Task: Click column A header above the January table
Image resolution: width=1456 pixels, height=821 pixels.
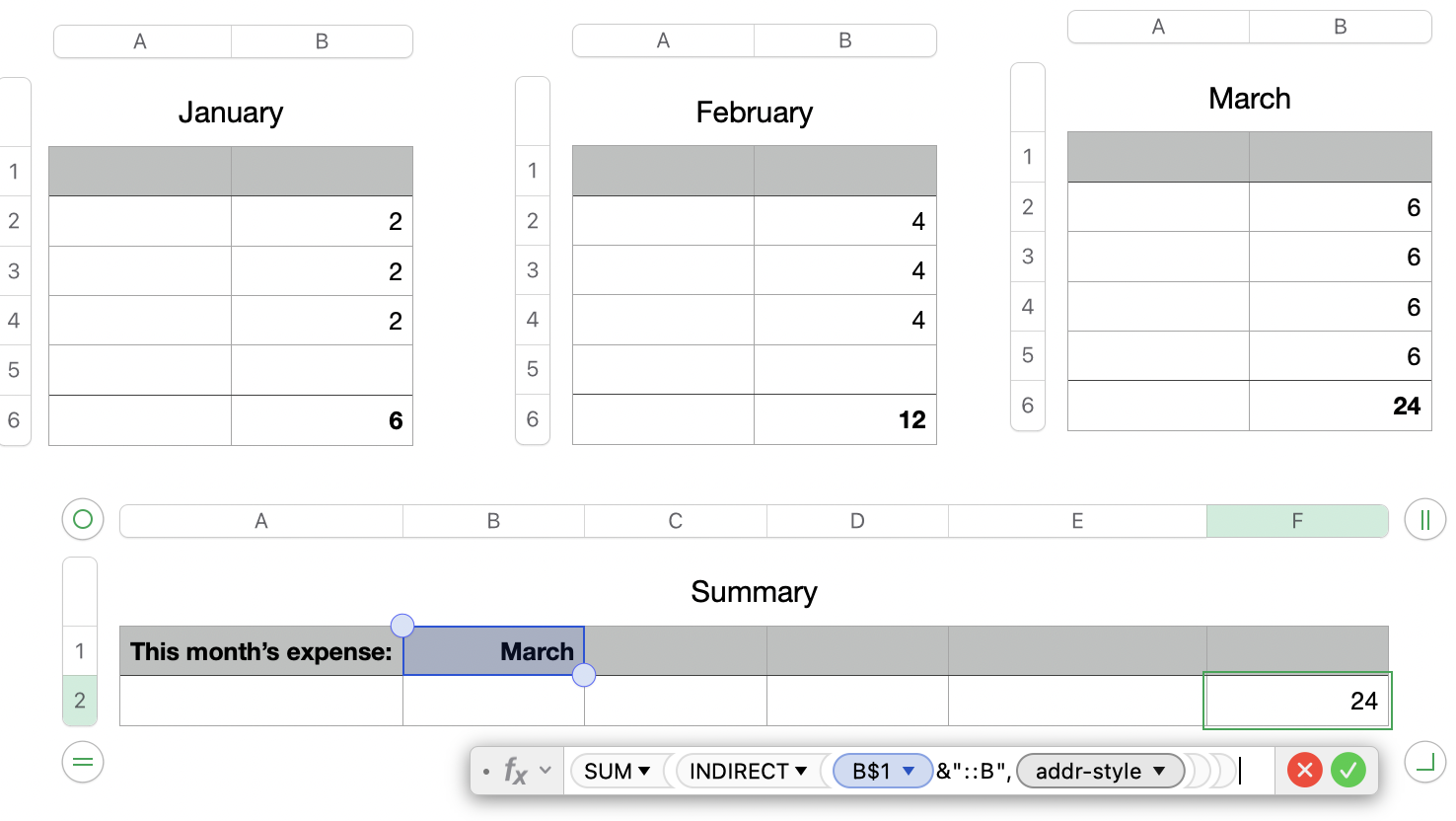Action: tap(140, 41)
